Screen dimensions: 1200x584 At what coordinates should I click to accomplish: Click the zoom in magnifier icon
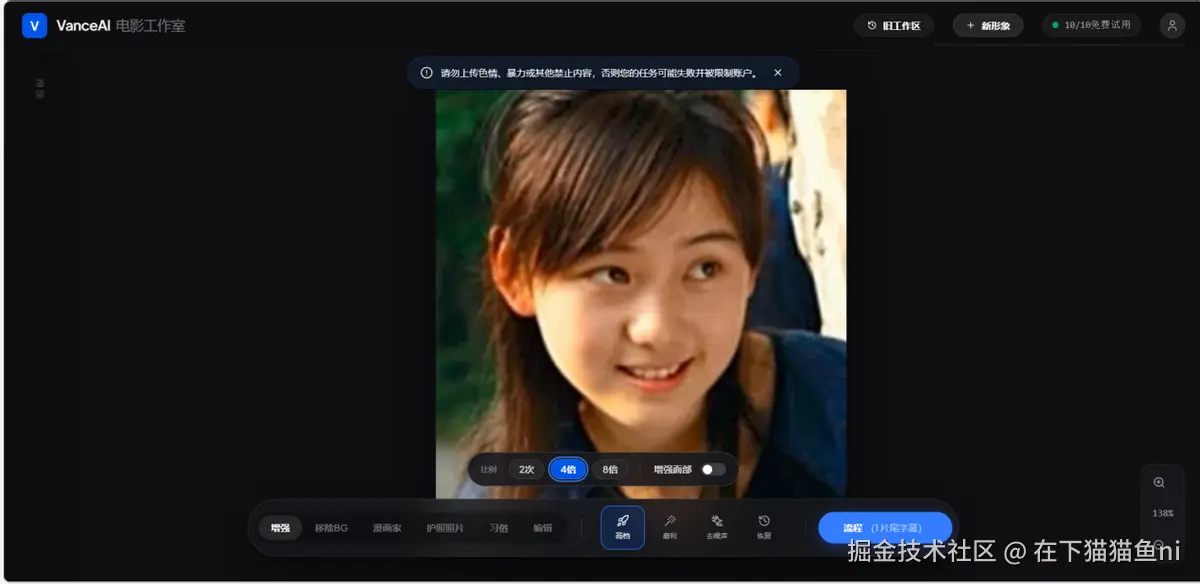(x=1159, y=482)
